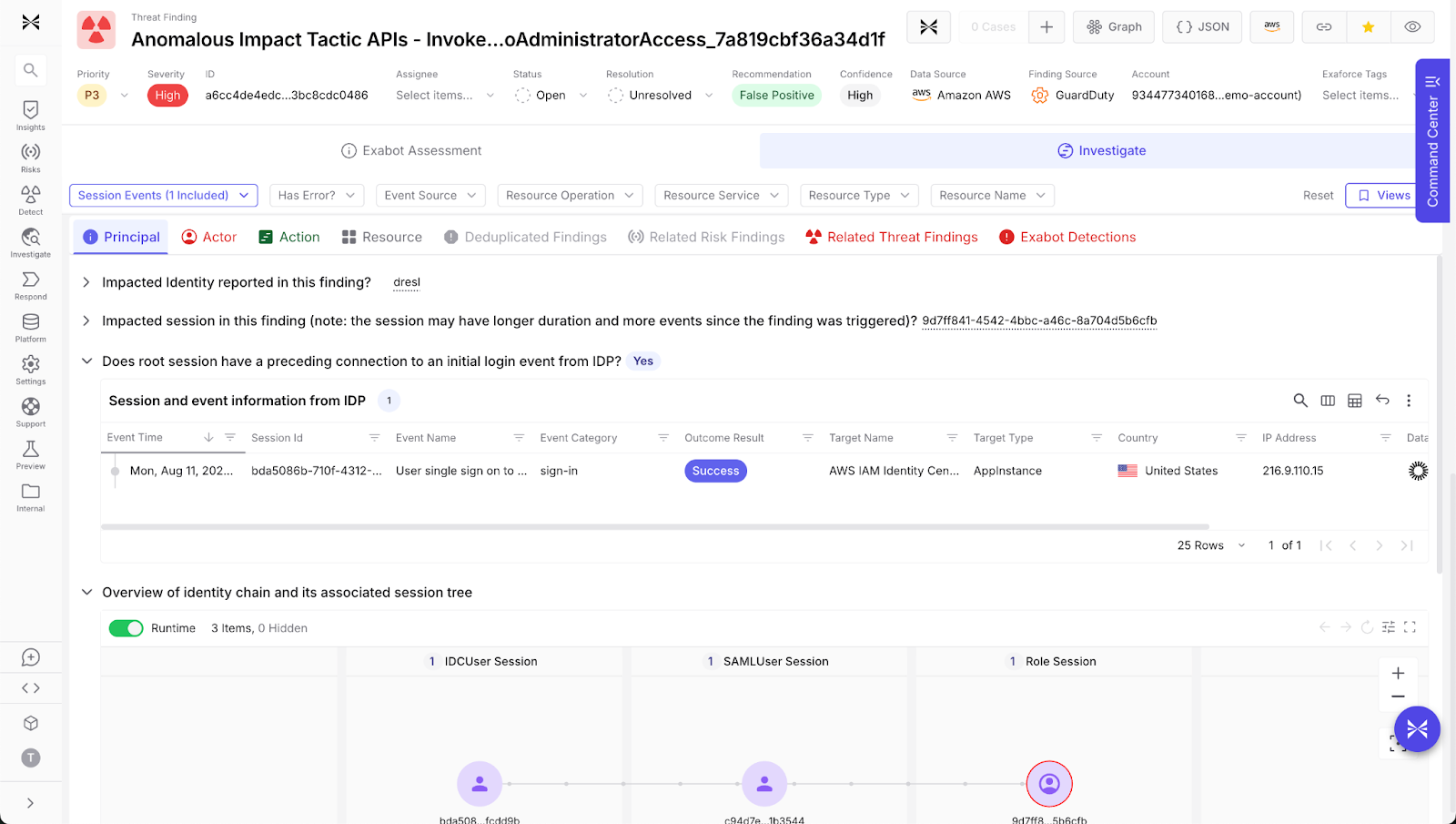
Task: Click the add case plus button
Action: (1046, 27)
